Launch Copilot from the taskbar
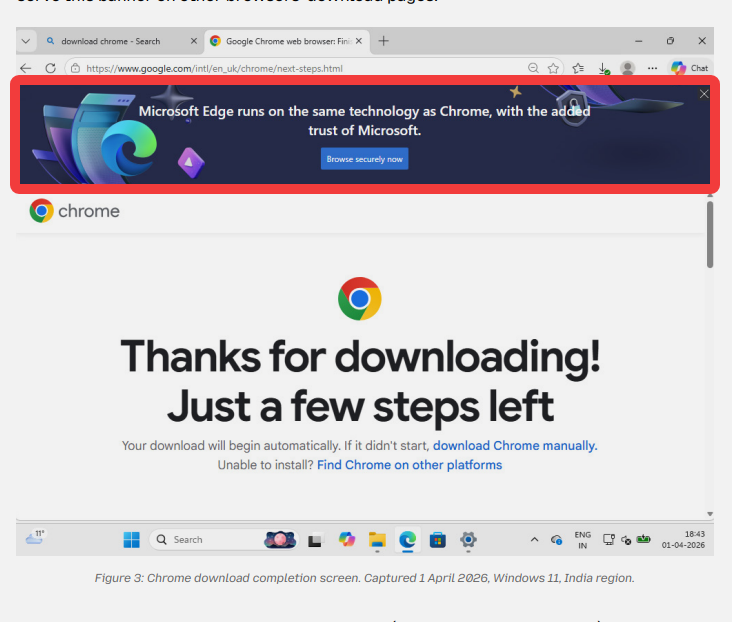 tap(347, 539)
